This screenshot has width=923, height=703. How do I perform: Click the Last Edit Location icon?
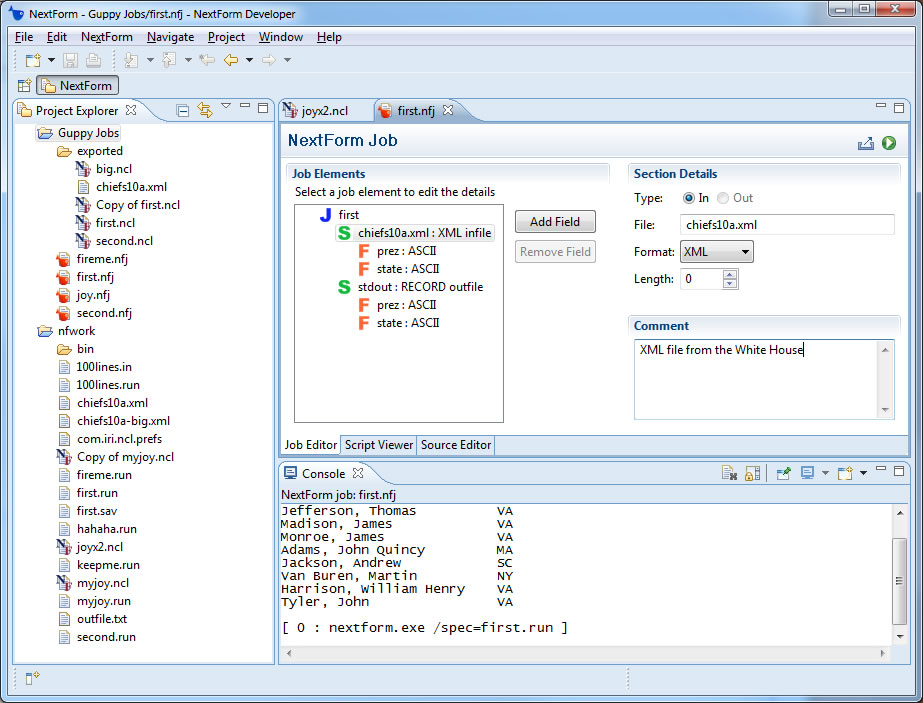click(x=207, y=60)
